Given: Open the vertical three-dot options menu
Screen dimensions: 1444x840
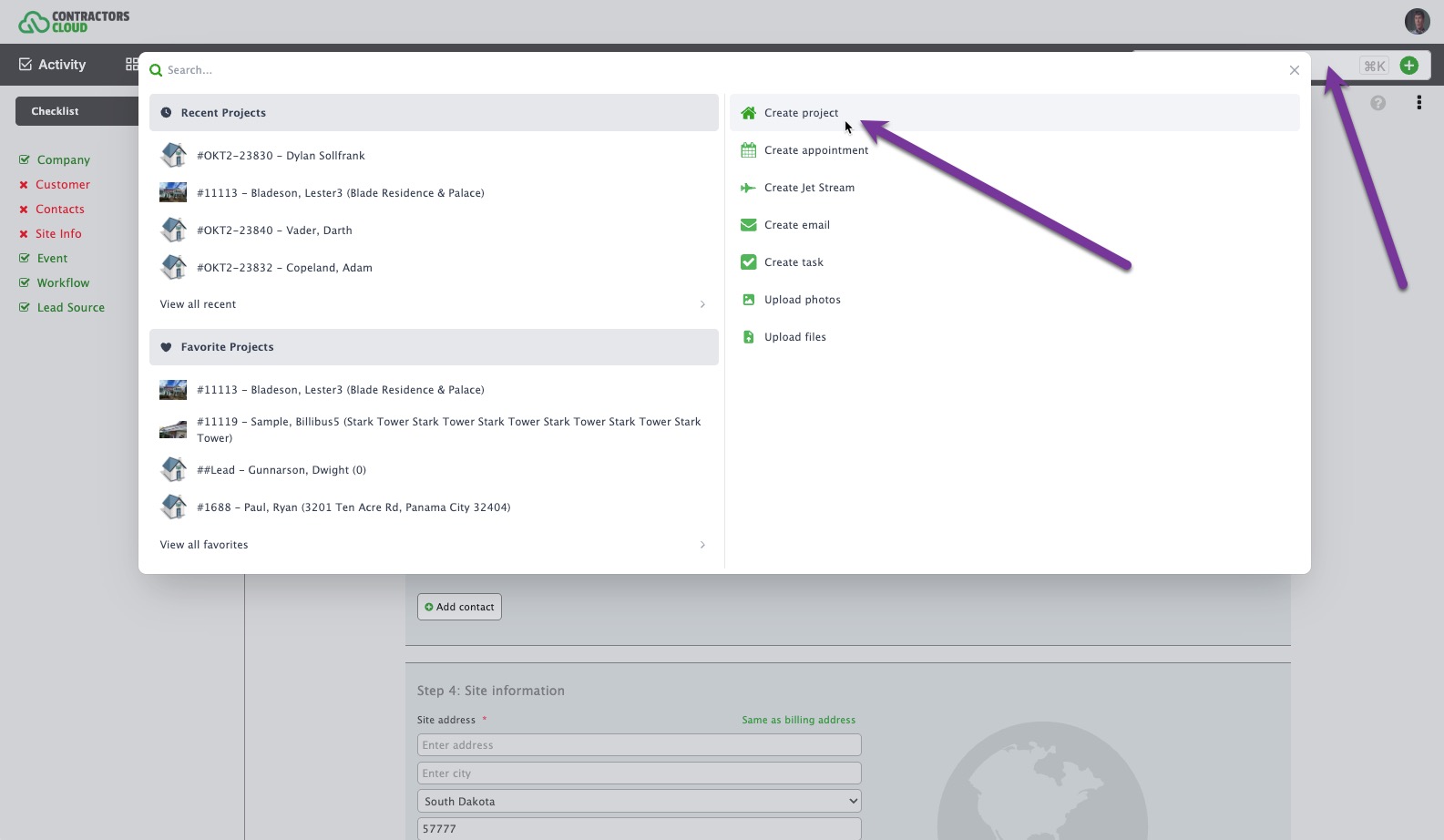Looking at the screenshot, I should click(x=1418, y=103).
